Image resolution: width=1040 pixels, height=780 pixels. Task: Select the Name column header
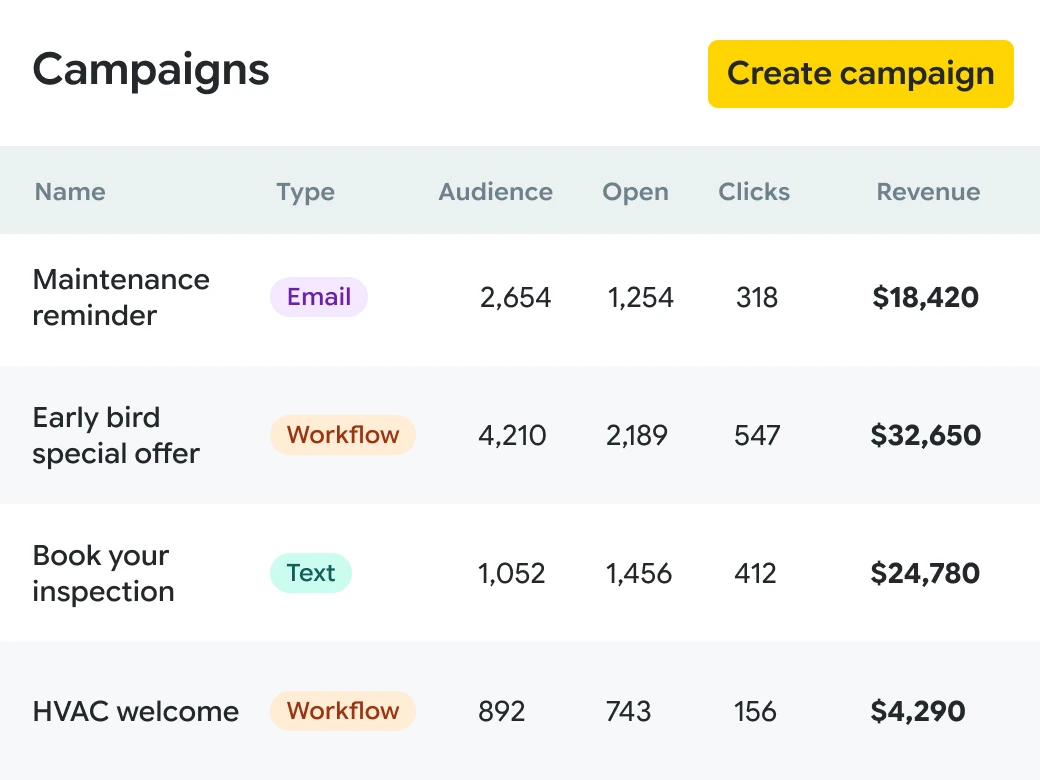click(70, 192)
